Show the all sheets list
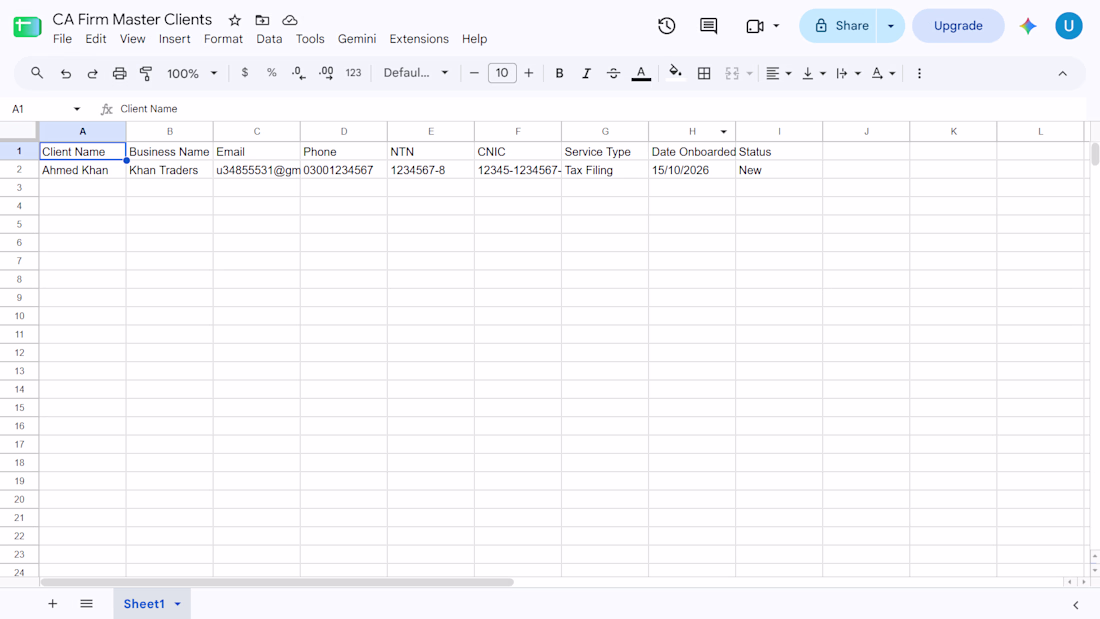The height and width of the screenshot is (619, 1100). [86, 604]
